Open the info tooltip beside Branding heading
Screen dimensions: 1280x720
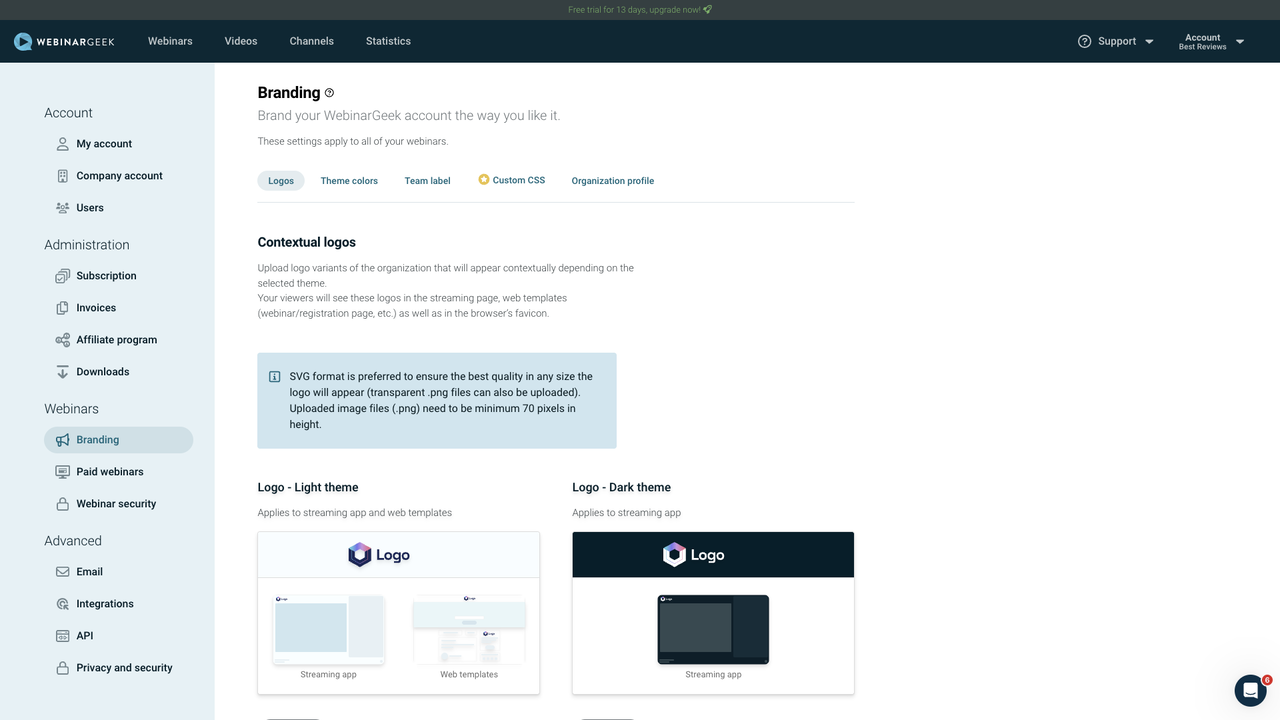coord(329,92)
